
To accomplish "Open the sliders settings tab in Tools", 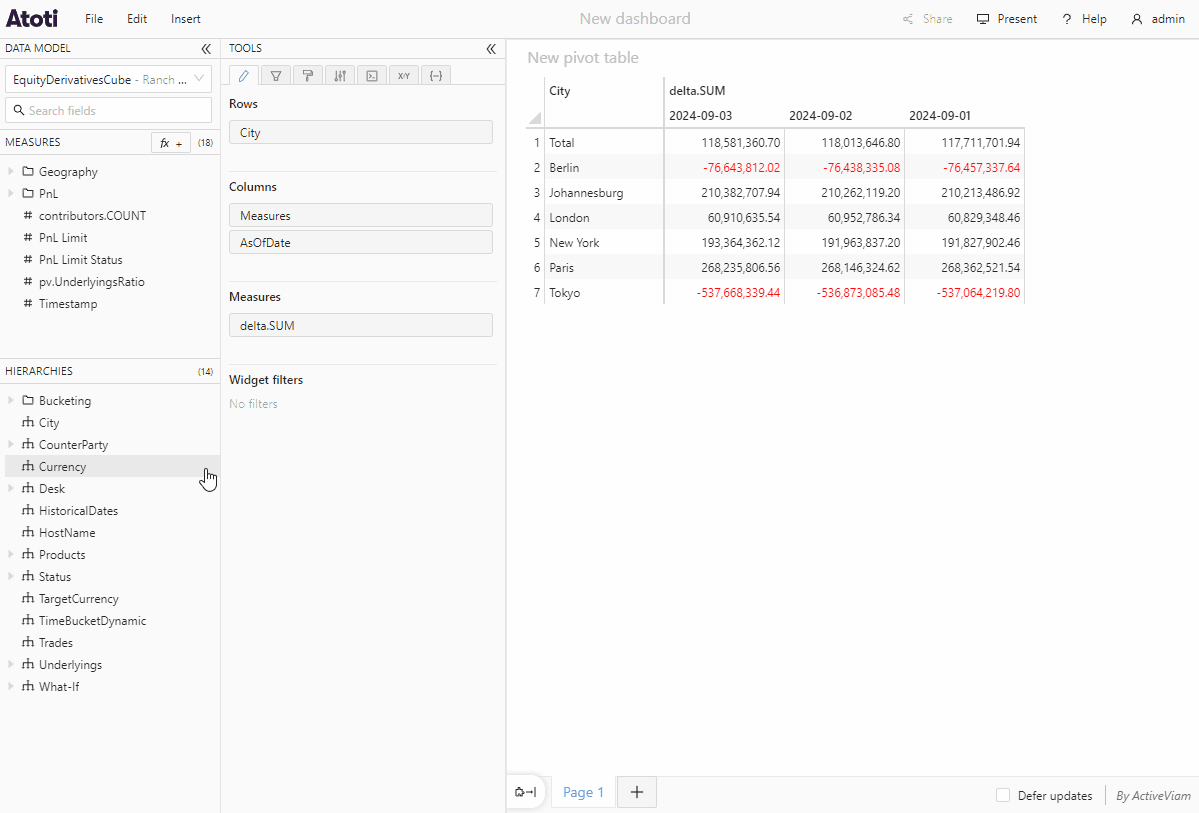I will tap(340, 76).
